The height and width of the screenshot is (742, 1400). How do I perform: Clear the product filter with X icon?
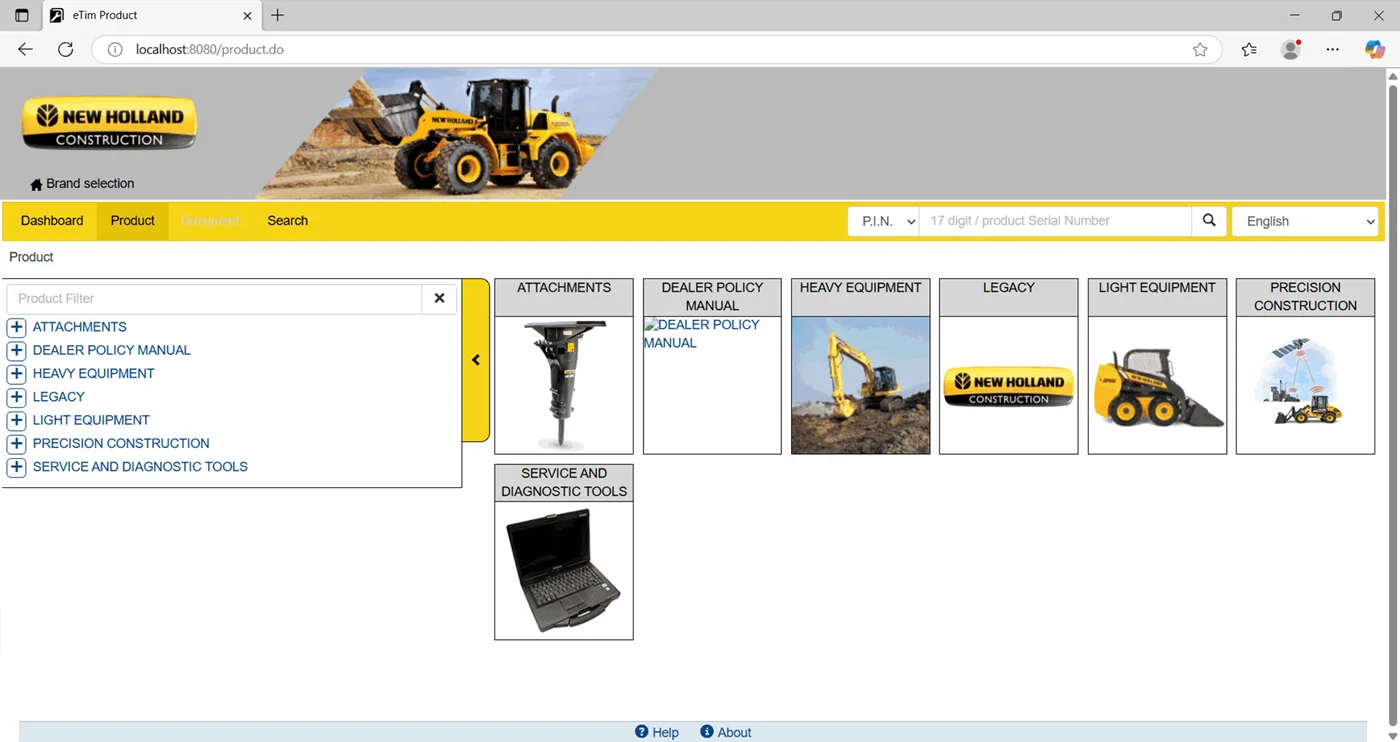[439, 298]
